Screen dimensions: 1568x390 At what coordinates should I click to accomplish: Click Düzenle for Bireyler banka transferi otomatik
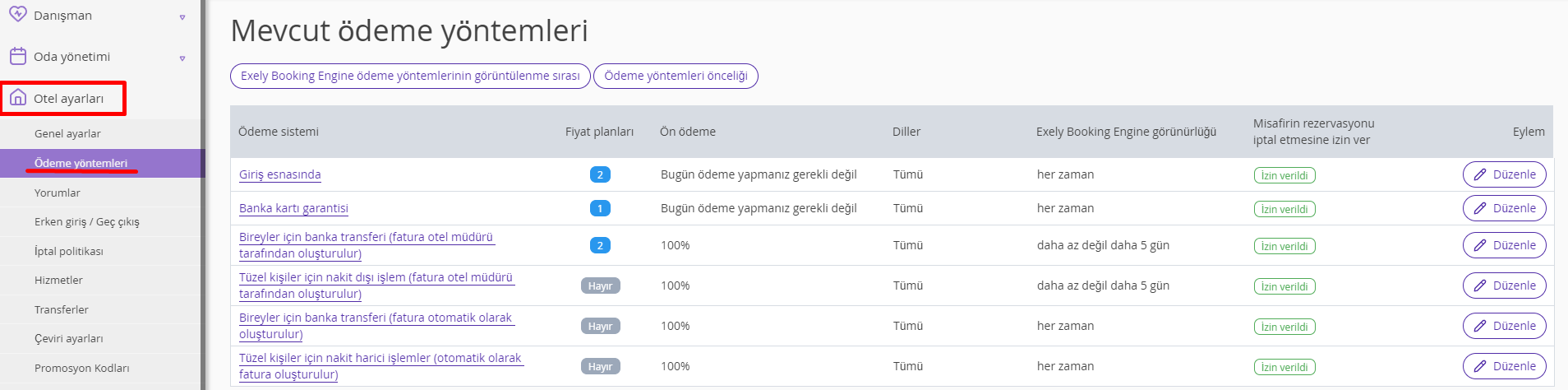click(x=1504, y=326)
